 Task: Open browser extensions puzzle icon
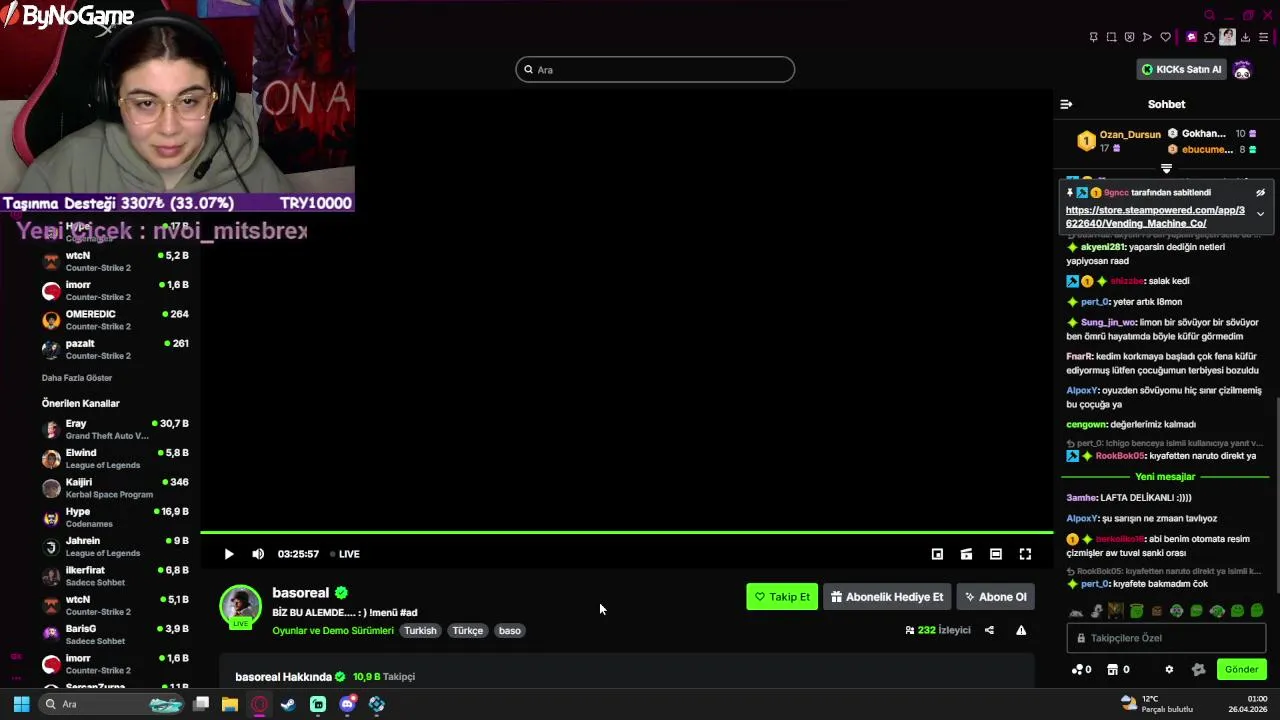tap(1209, 37)
